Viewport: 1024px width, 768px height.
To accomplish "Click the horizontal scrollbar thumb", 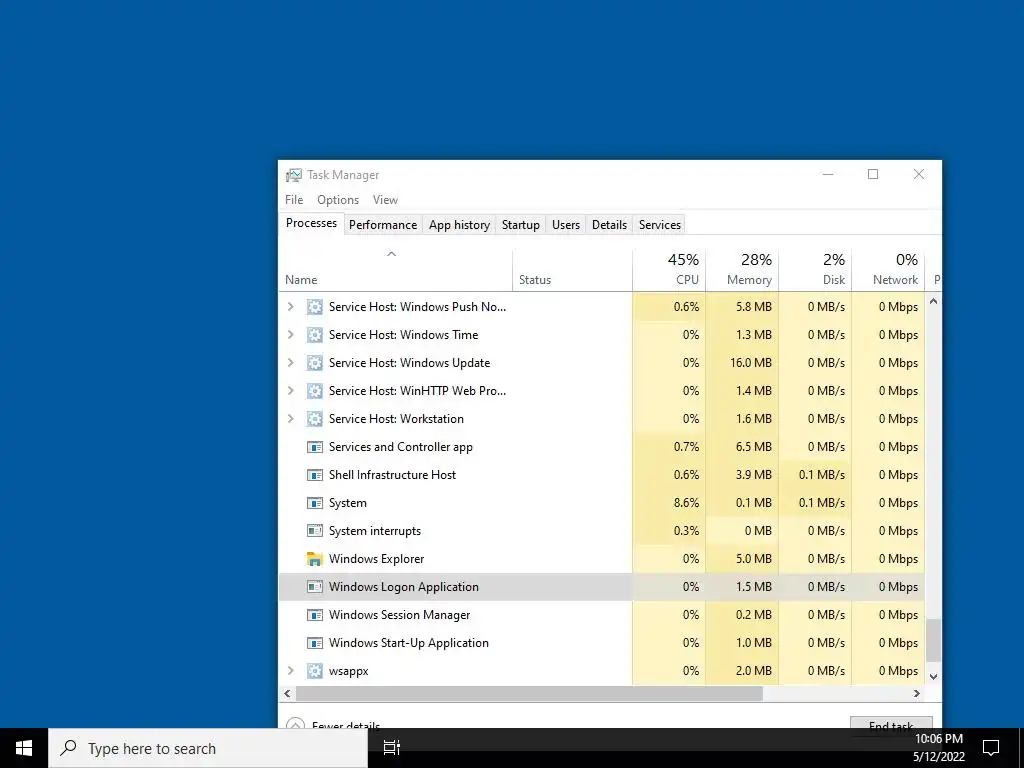I will tap(529, 694).
